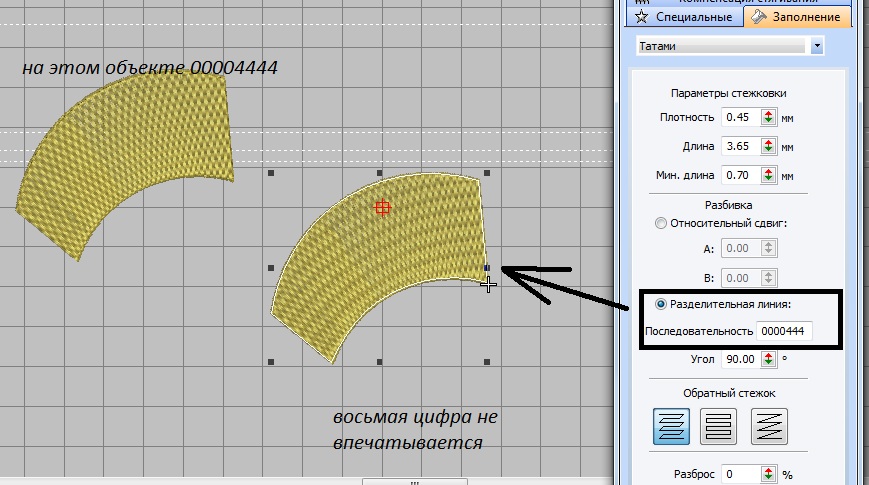
Task: Click the Разброс spinner arrows
Action: [768, 473]
